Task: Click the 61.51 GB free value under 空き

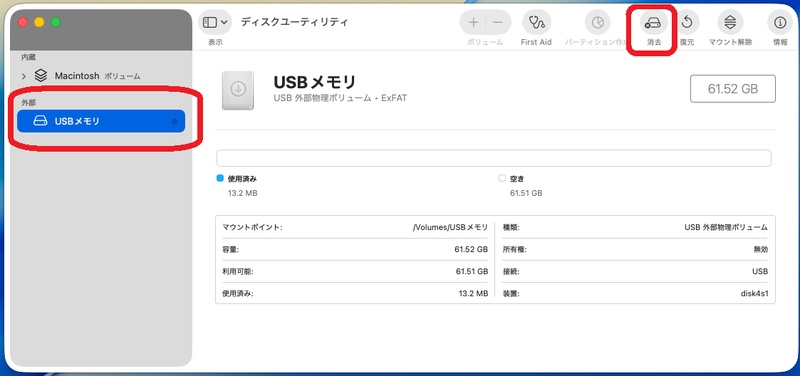Action: tap(526, 193)
